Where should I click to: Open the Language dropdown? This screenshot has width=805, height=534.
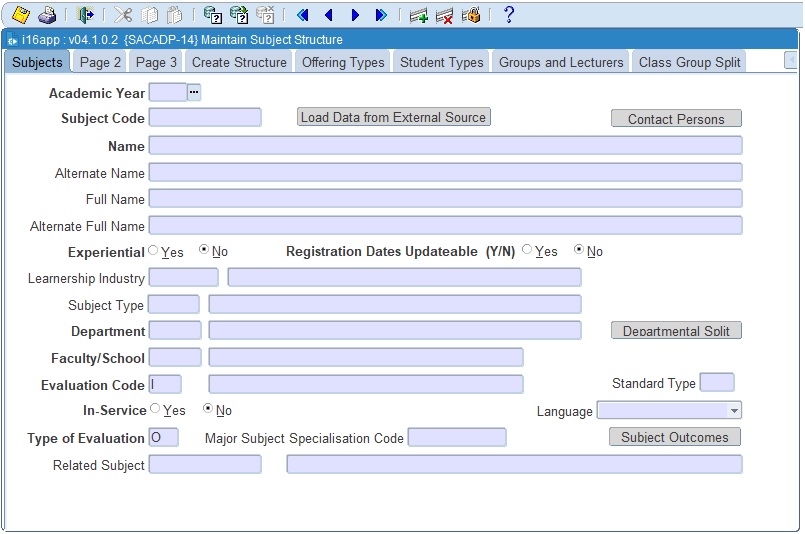tap(734, 411)
